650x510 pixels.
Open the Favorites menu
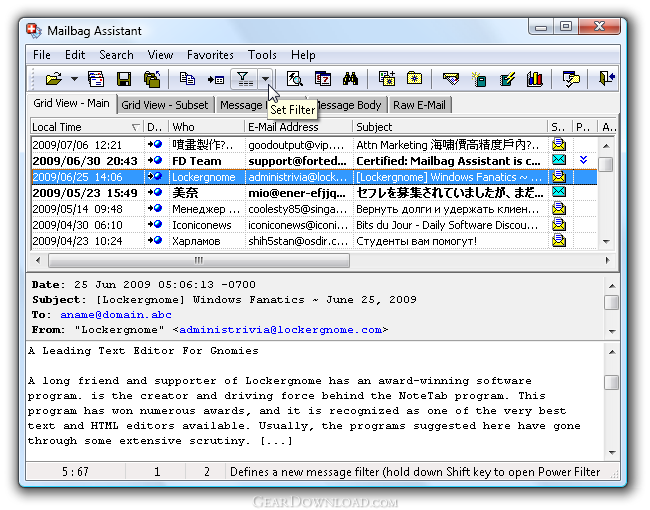click(x=210, y=55)
